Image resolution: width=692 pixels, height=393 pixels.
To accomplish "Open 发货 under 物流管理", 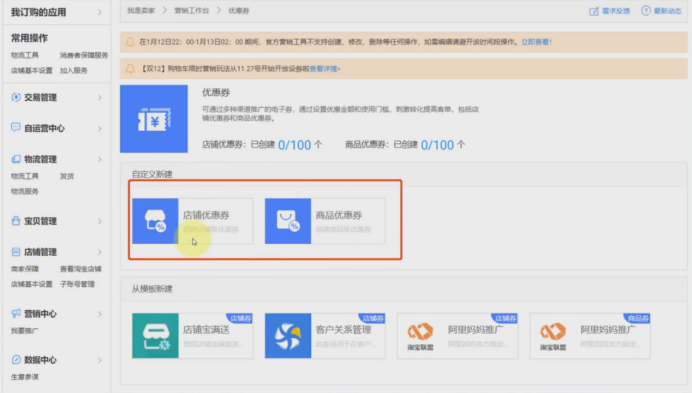I will [67, 176].
